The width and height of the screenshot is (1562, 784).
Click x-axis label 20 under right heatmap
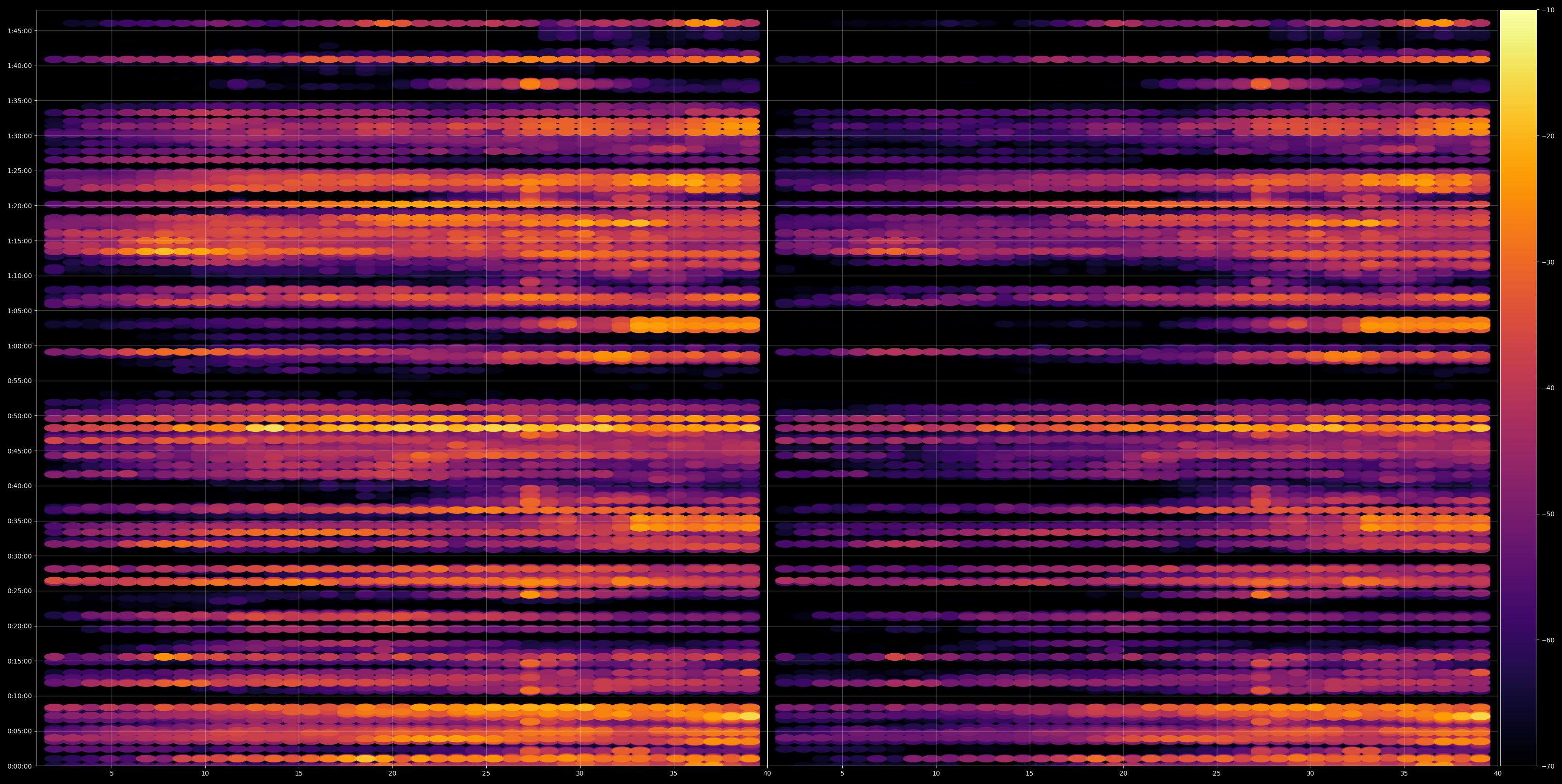(x=1123, y=774)
